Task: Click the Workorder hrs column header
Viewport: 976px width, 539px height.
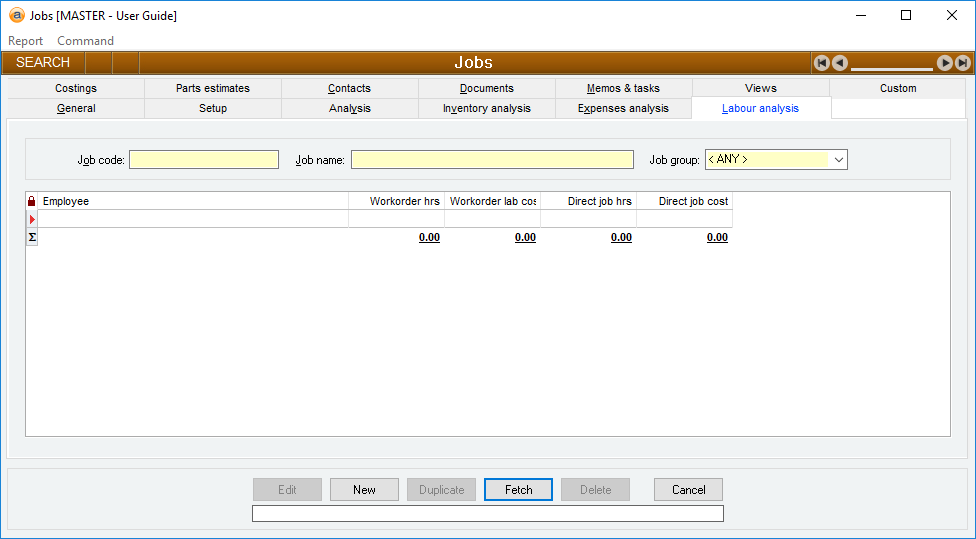Action: (397, 202)
